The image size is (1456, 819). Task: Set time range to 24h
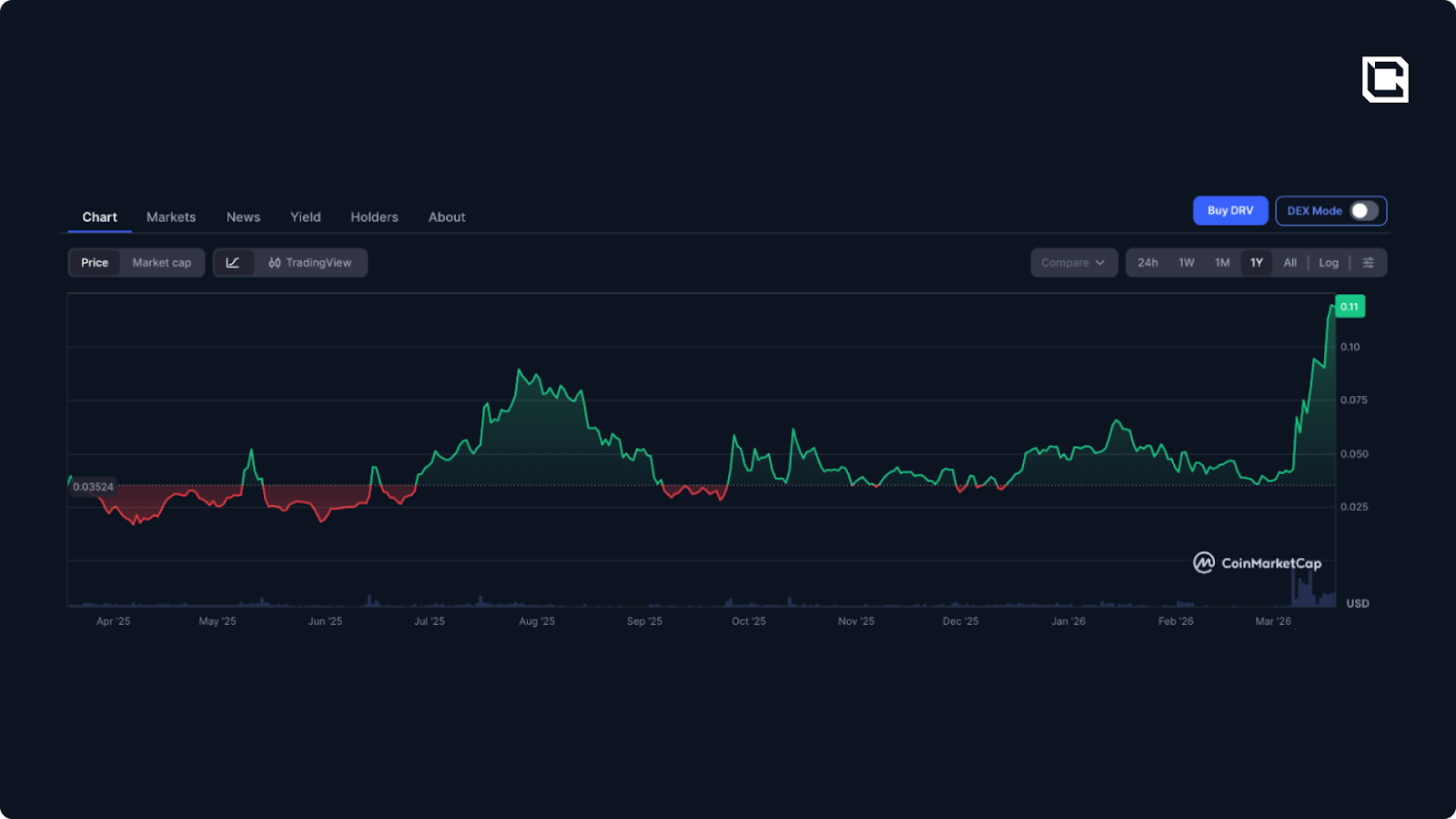[1148, 263]
